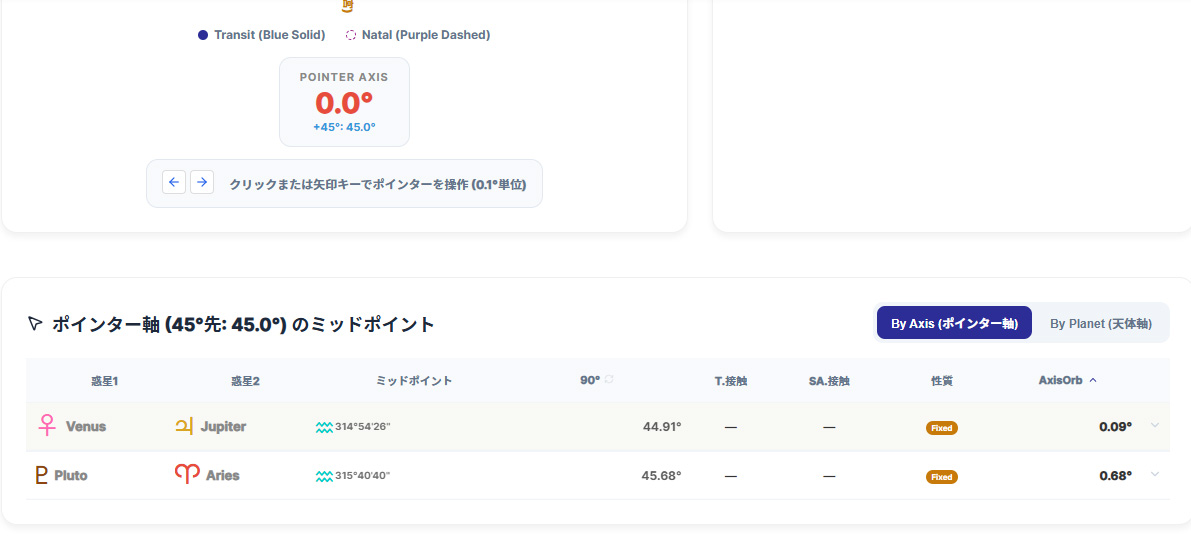Switch to By Planet (天体軸) view

(1100, 323)
